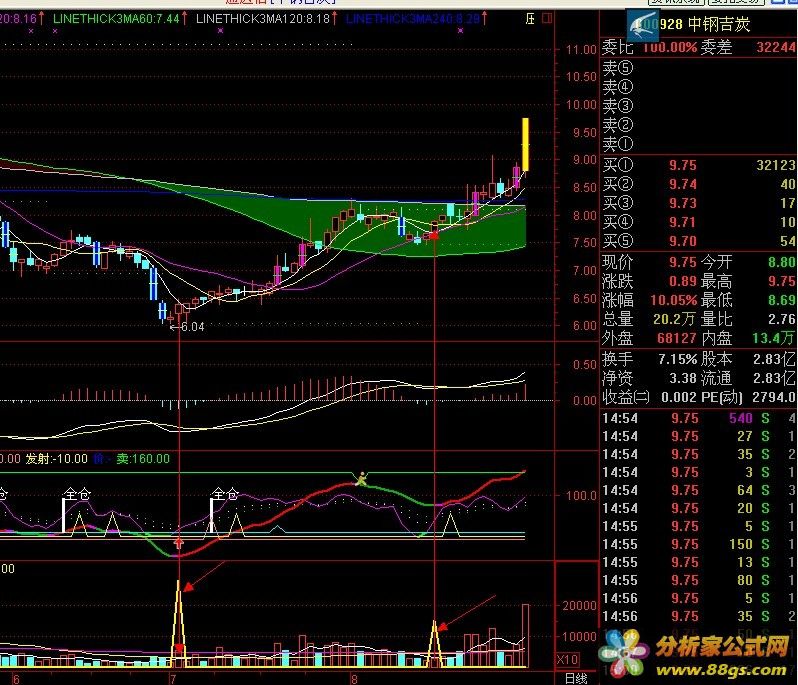This screenshot has height=685, width=798.
Task: Click the X10 volume scale box
Action: click(x=567, y=660)
